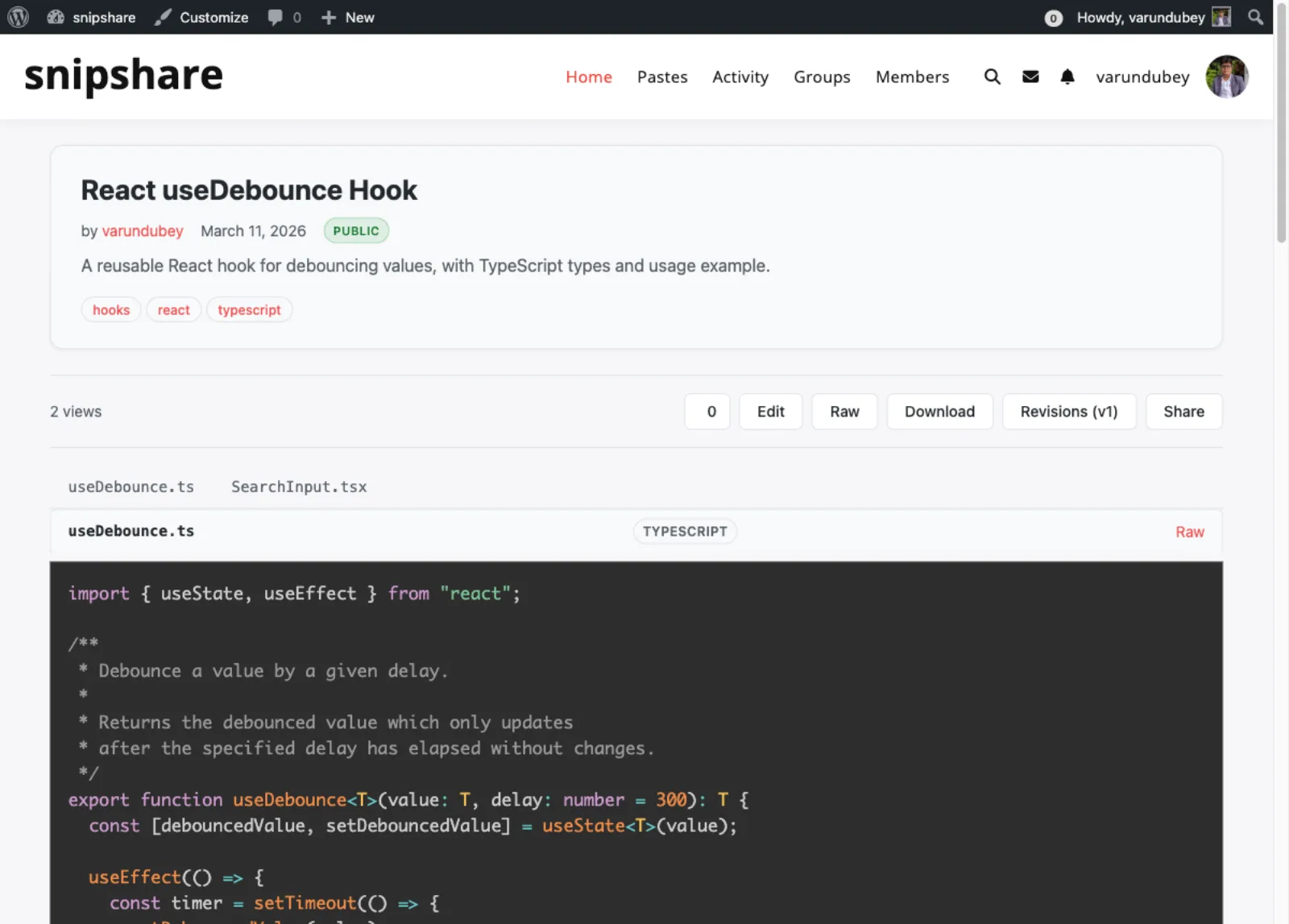Filter by the typescript tag
The width and height of the screenshot is (1289, 924).
click(x=249, y=310)
